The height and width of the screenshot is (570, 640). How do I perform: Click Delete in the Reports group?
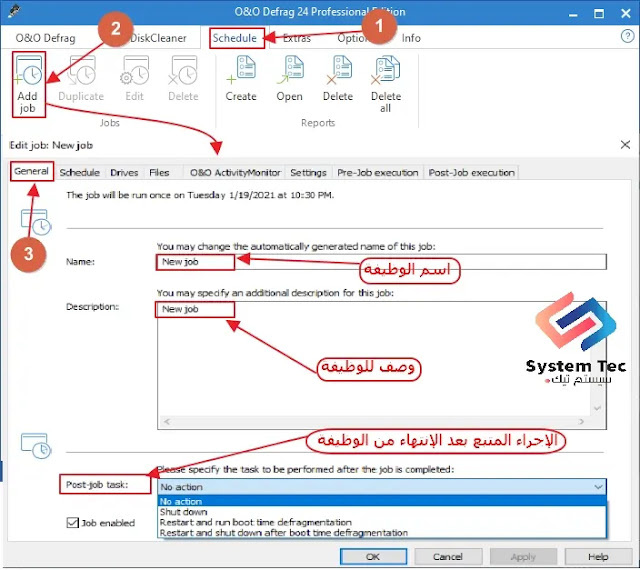pos(338,80)
